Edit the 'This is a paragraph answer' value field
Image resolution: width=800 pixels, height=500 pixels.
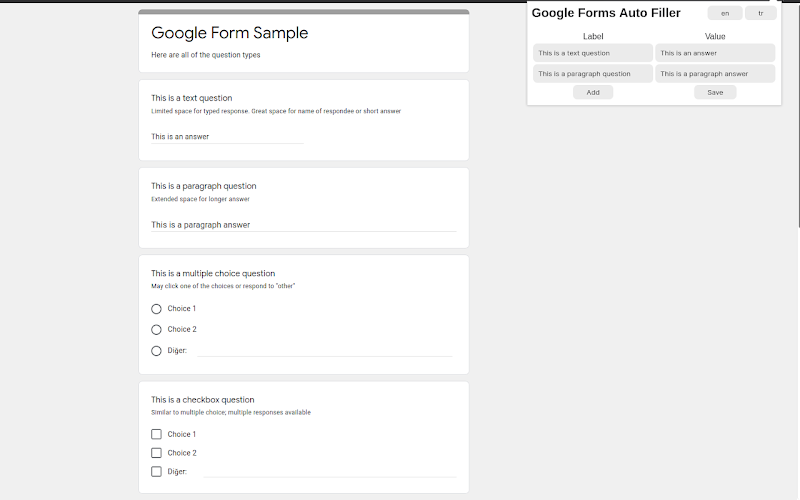pyautogui.click(x=715, y=73)
